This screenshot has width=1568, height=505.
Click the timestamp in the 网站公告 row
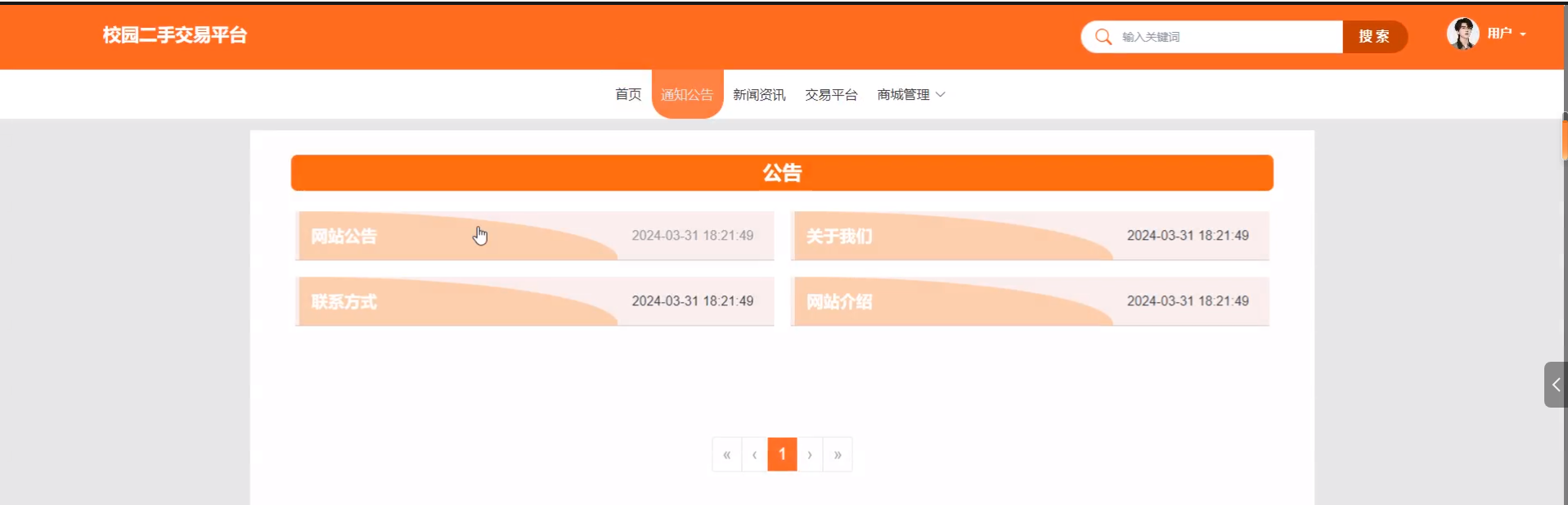tap(692, 236)
